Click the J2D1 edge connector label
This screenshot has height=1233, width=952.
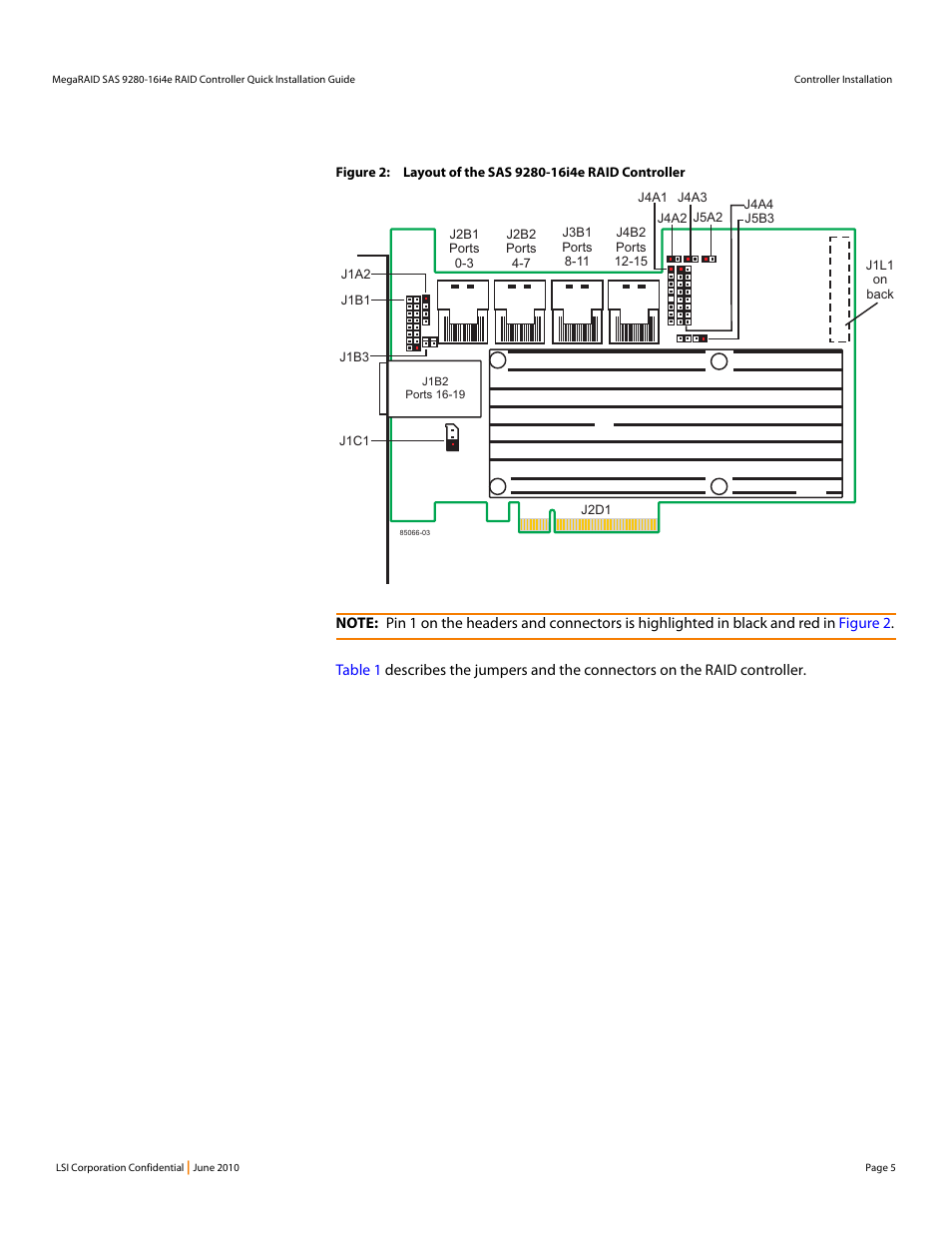(596, 509)
